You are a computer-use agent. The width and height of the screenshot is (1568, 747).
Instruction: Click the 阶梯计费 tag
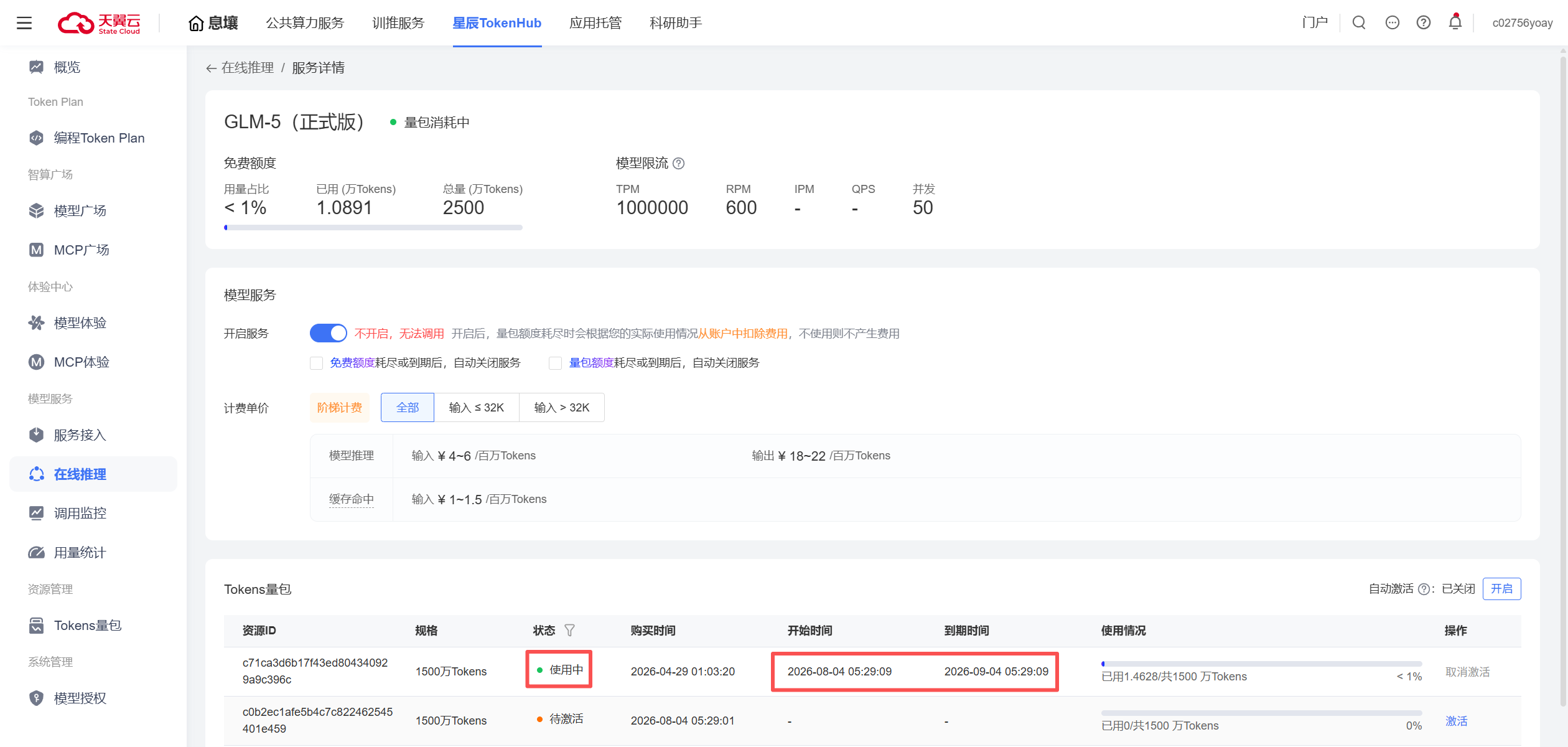pyautogui.click(x=339, y=408)
